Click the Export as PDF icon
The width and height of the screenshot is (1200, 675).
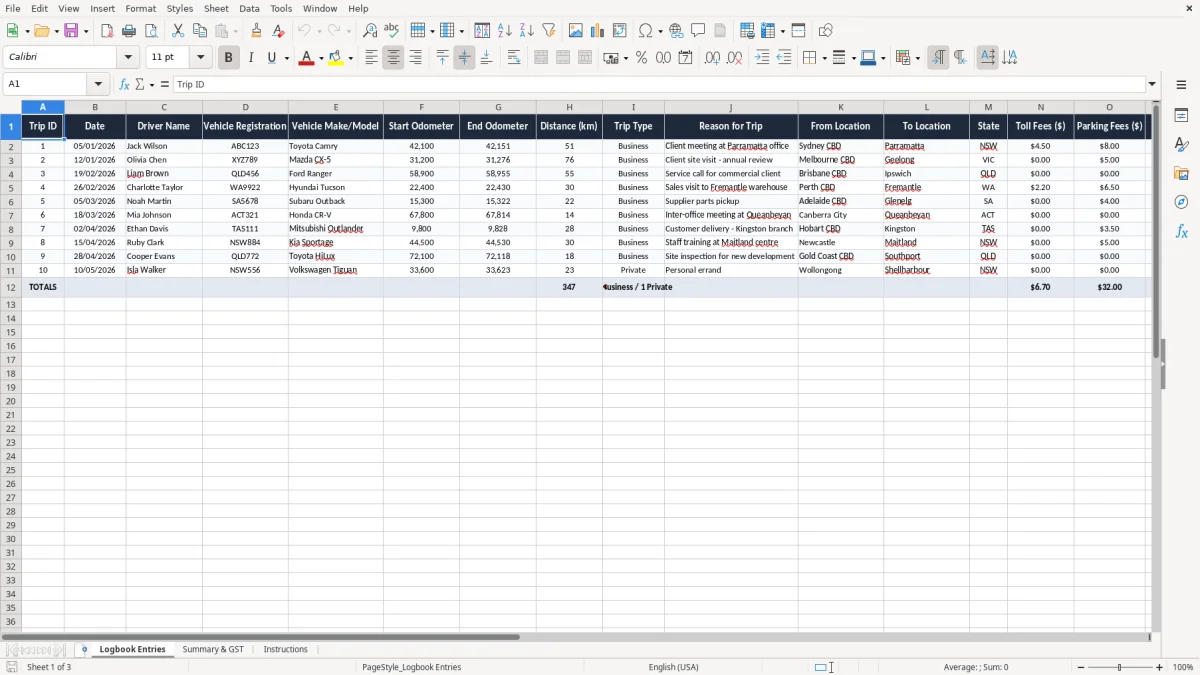pos(107,31)
